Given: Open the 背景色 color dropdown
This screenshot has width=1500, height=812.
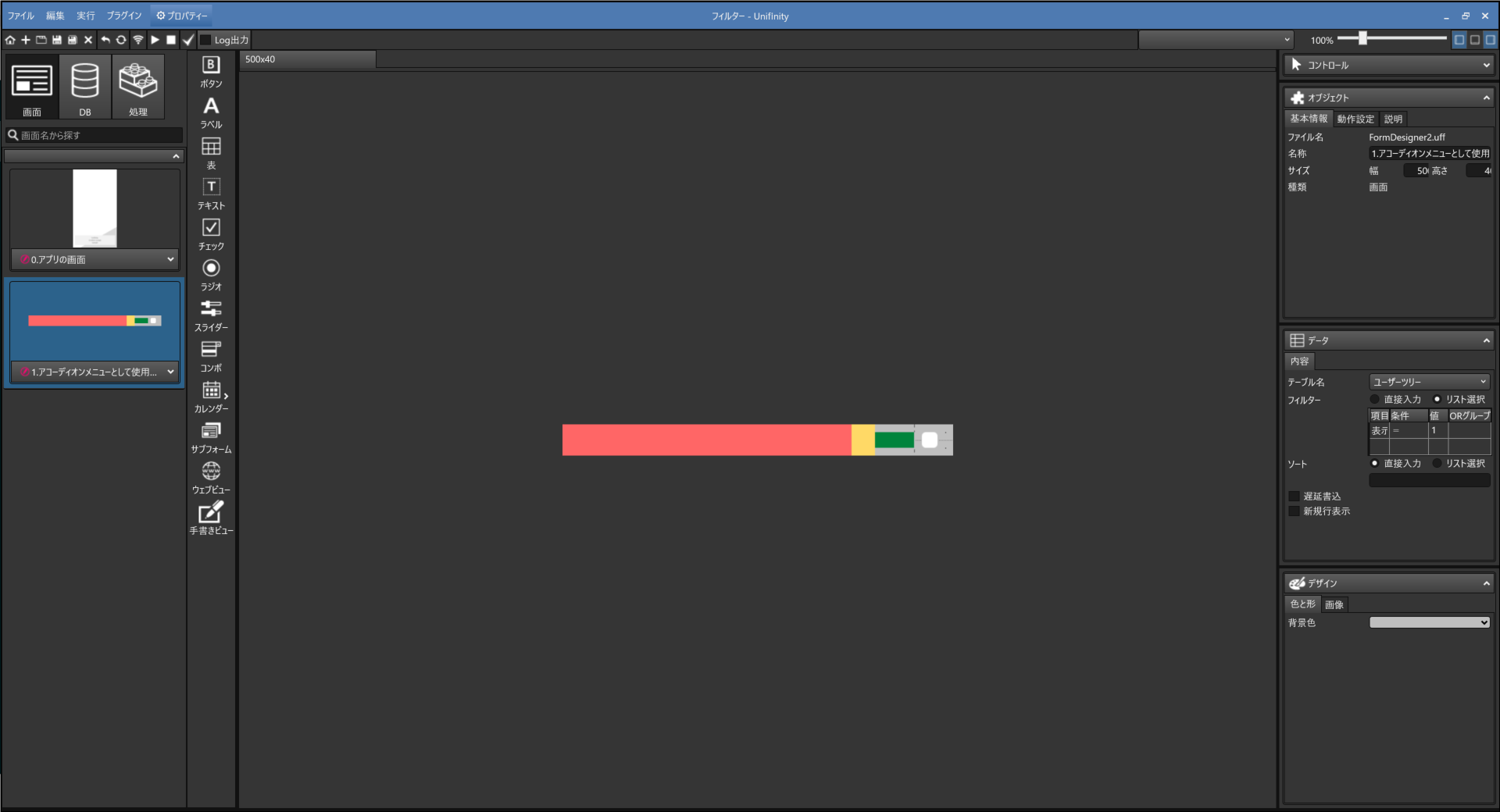Looking at the screenshot, I should coord(1430,622).
